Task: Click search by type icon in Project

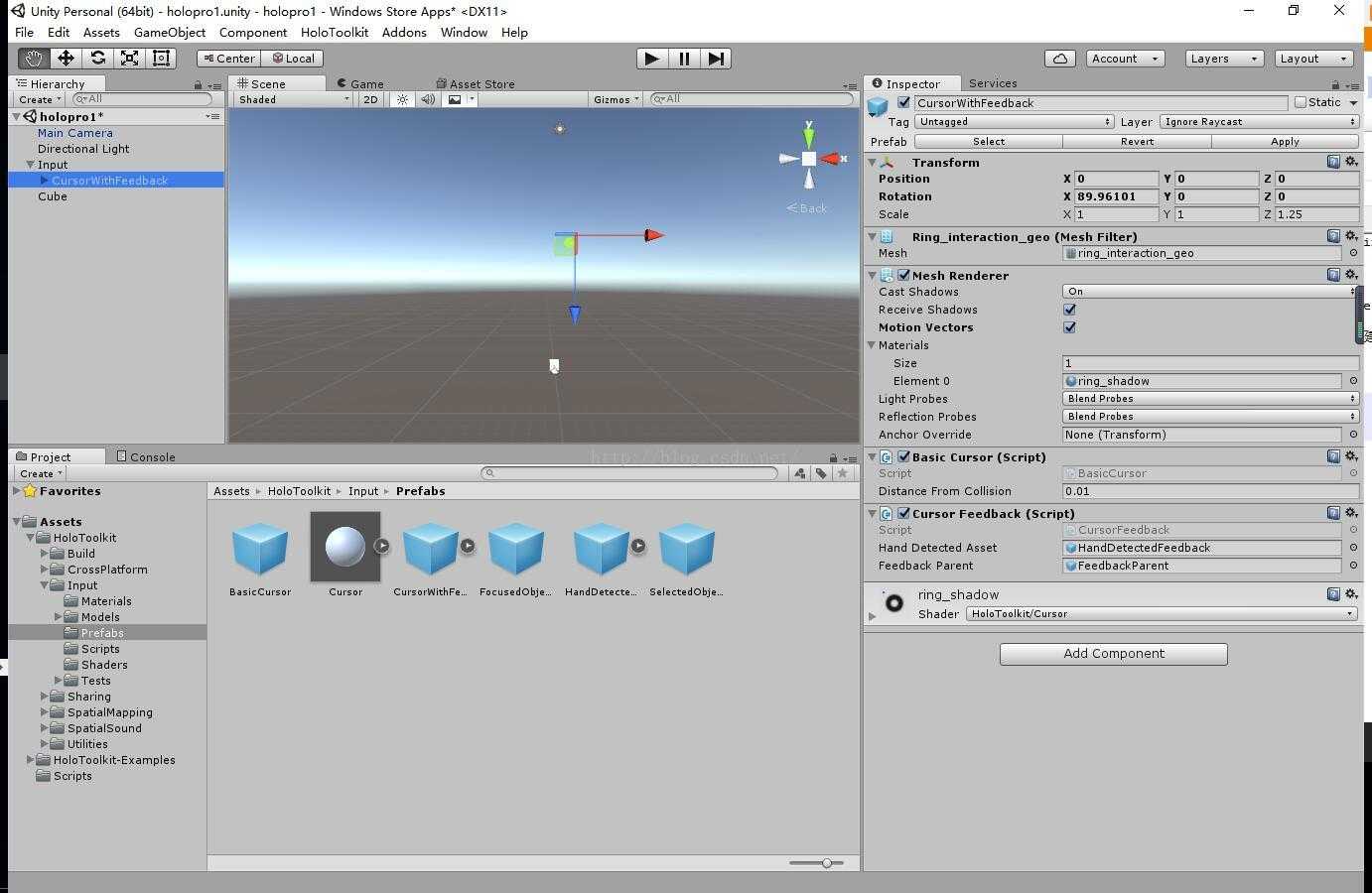Action: tap(800, 473)
